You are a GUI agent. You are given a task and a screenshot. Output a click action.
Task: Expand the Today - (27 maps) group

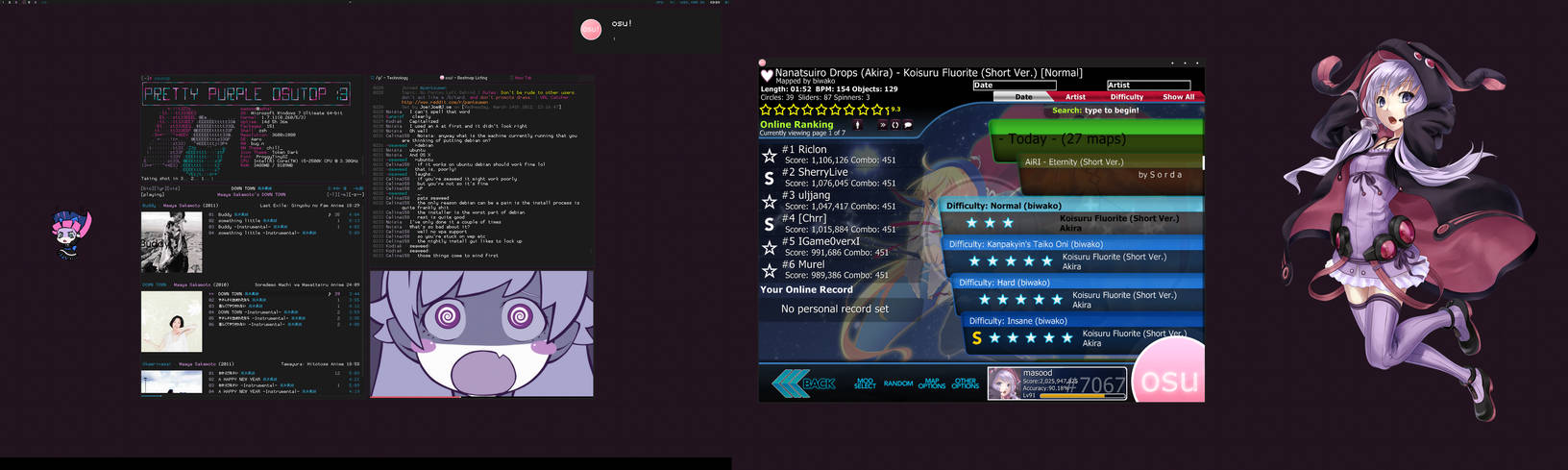[x=1095, y=139]
